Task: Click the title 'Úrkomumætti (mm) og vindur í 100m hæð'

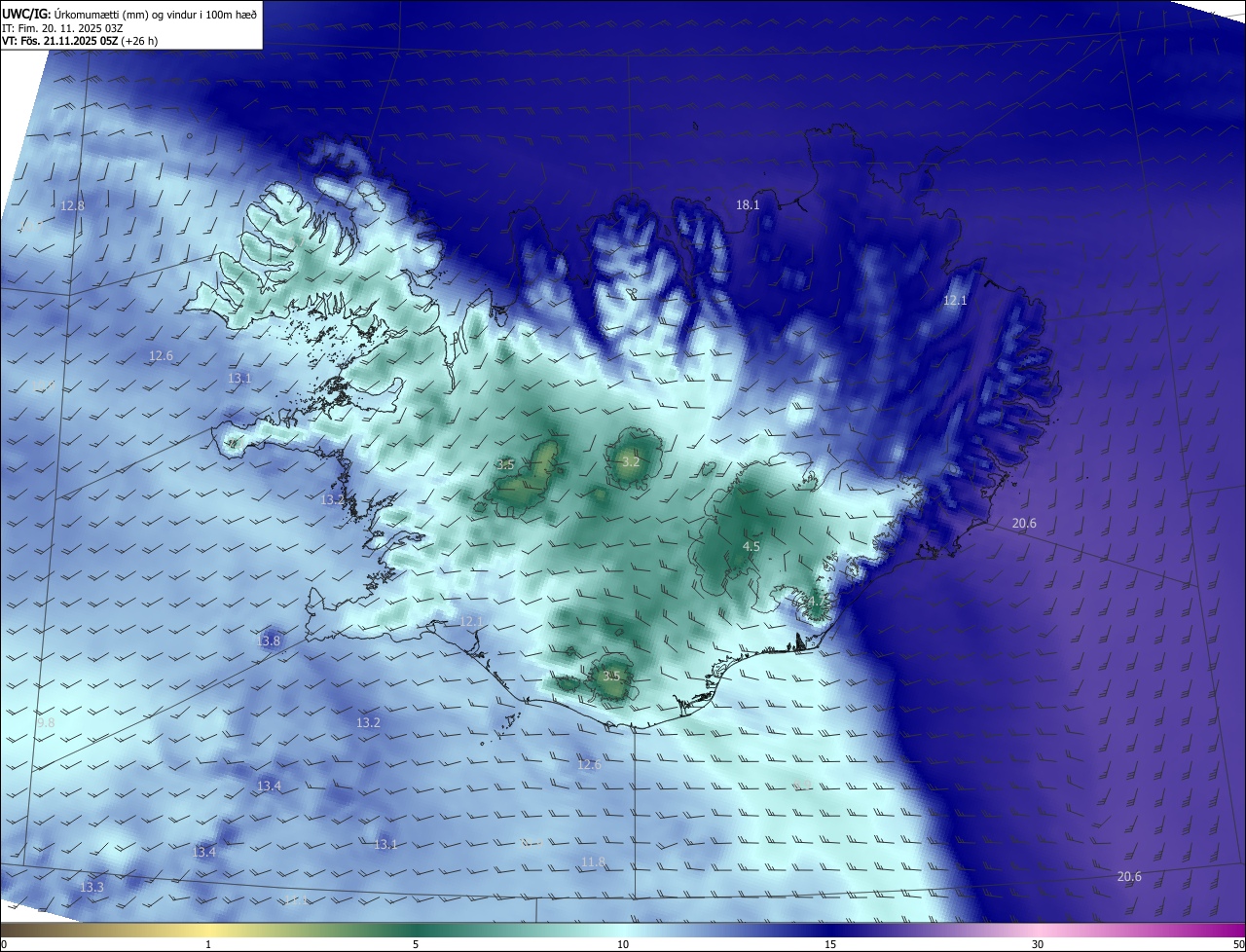Action: tap(155, 14)
